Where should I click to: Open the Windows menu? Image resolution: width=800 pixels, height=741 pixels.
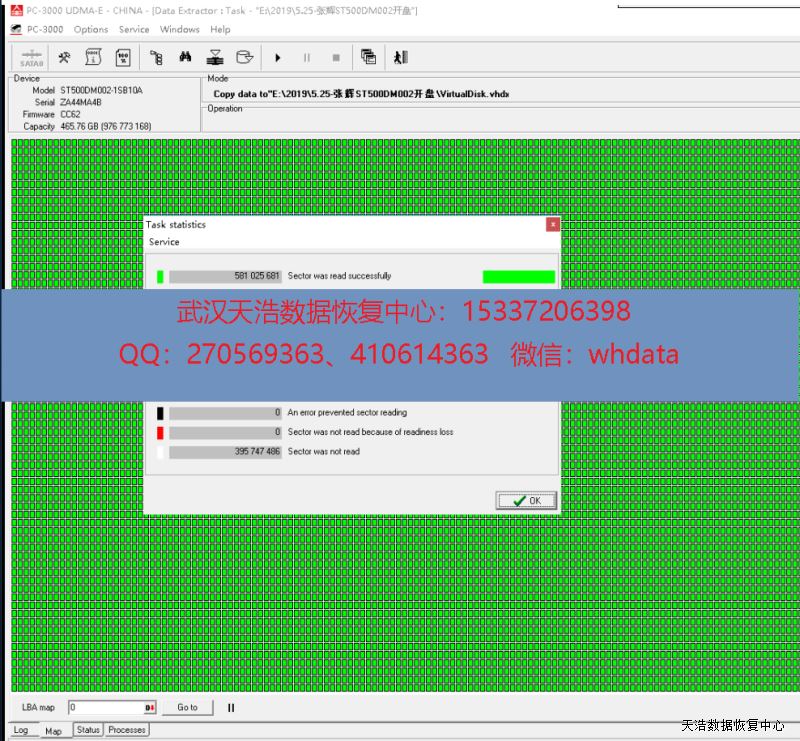180,30
